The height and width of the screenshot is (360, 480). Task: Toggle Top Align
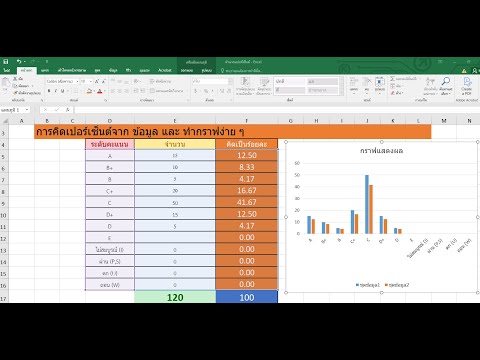(x=113, y=81)
